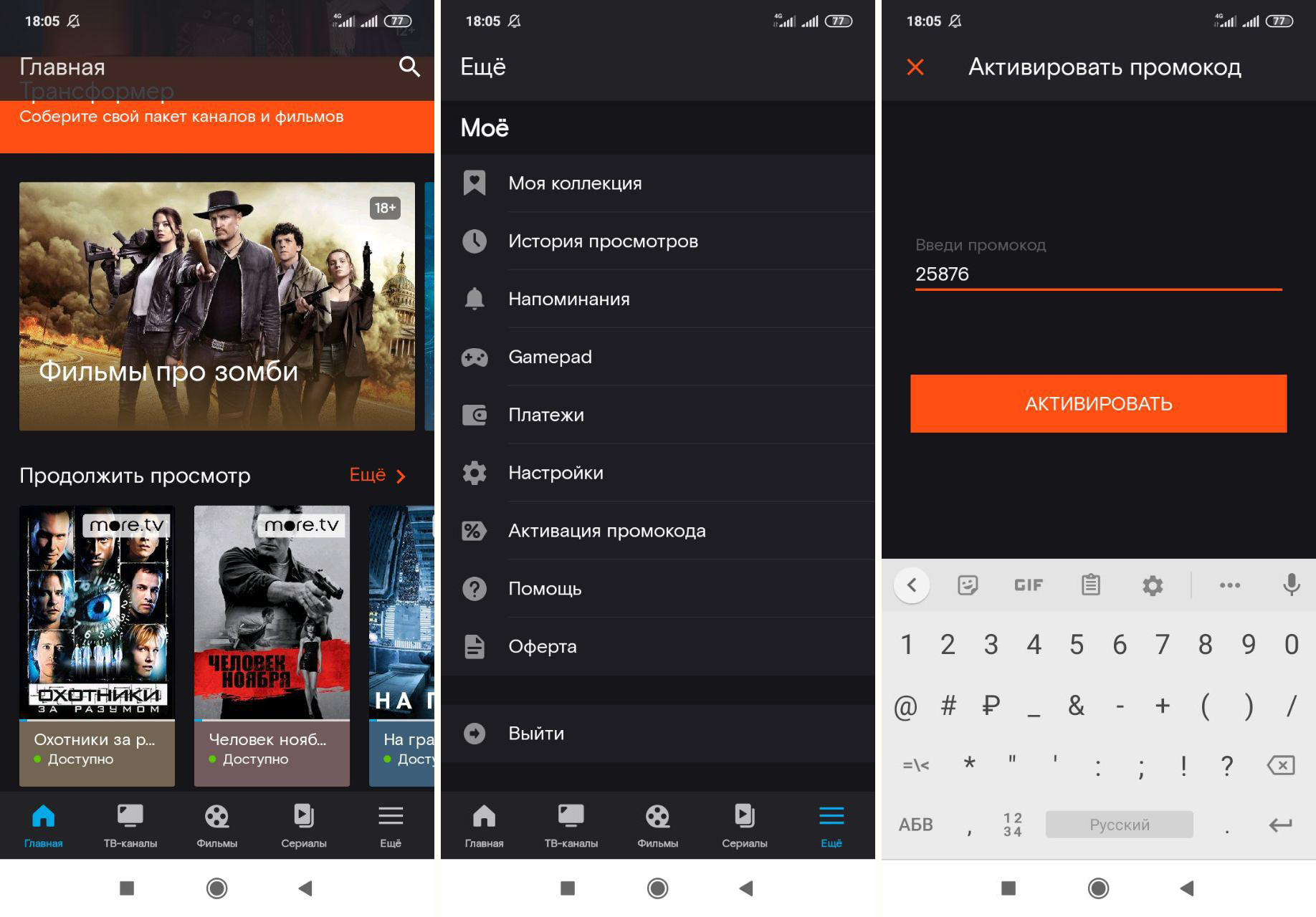
Task: Tap Android home button on Главная screen
Action: [x=216, y=888]
